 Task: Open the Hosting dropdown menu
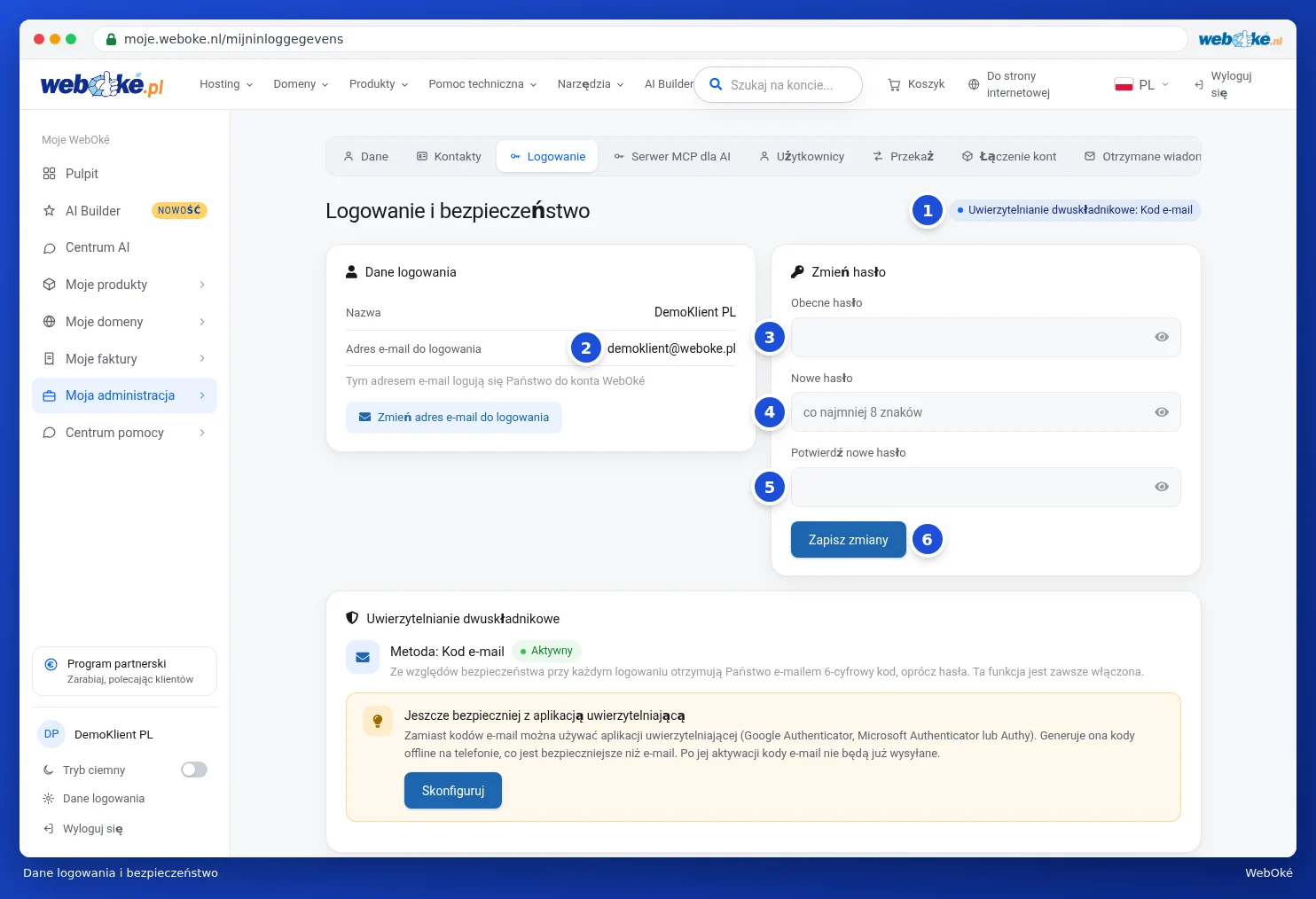[x=226, y=84]
